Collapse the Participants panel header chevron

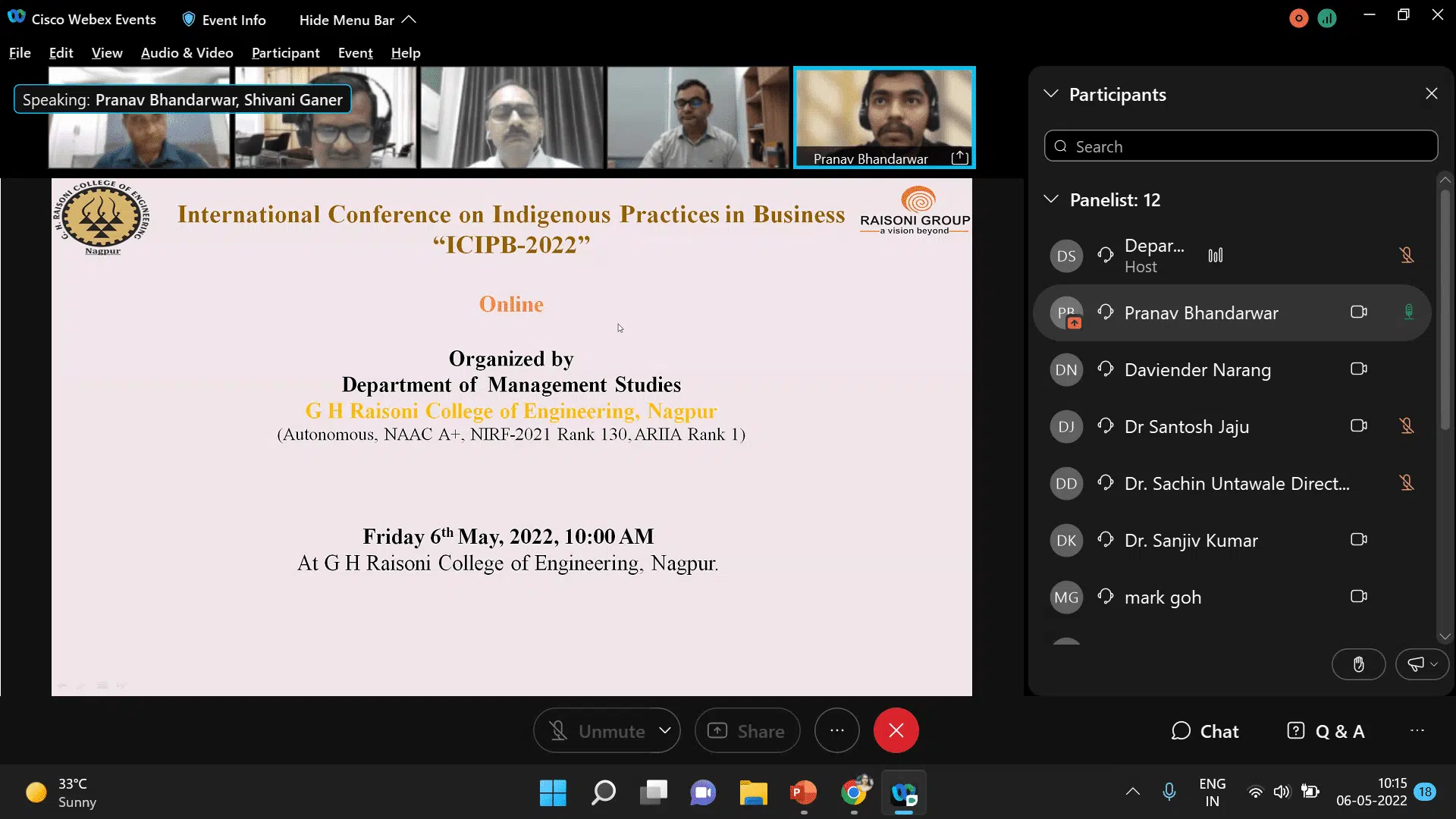pyautogui.click(x=1051, y=94)
